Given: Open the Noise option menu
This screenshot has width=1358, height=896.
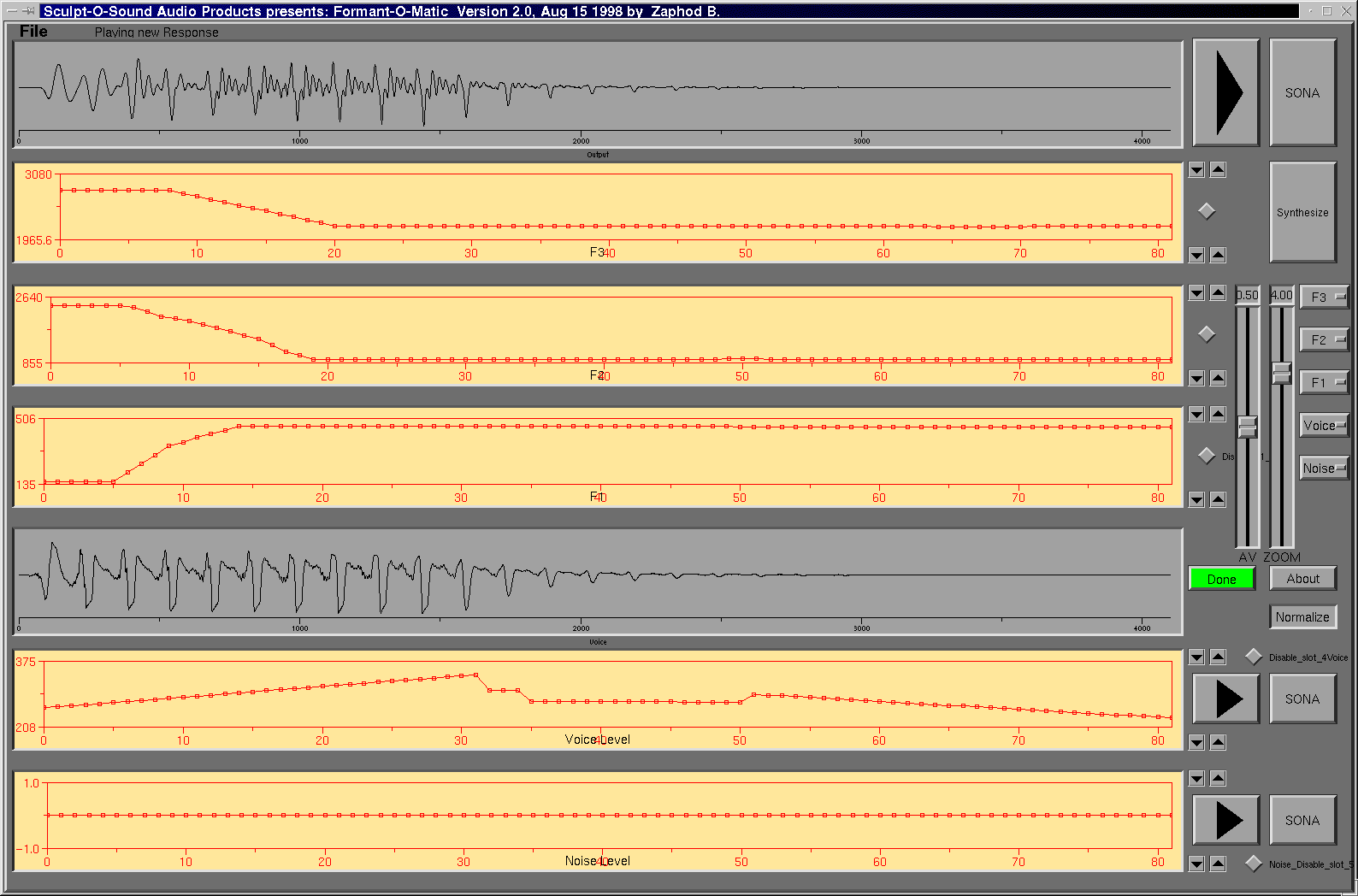Looking at the screenshot, I should point(1324,468).
